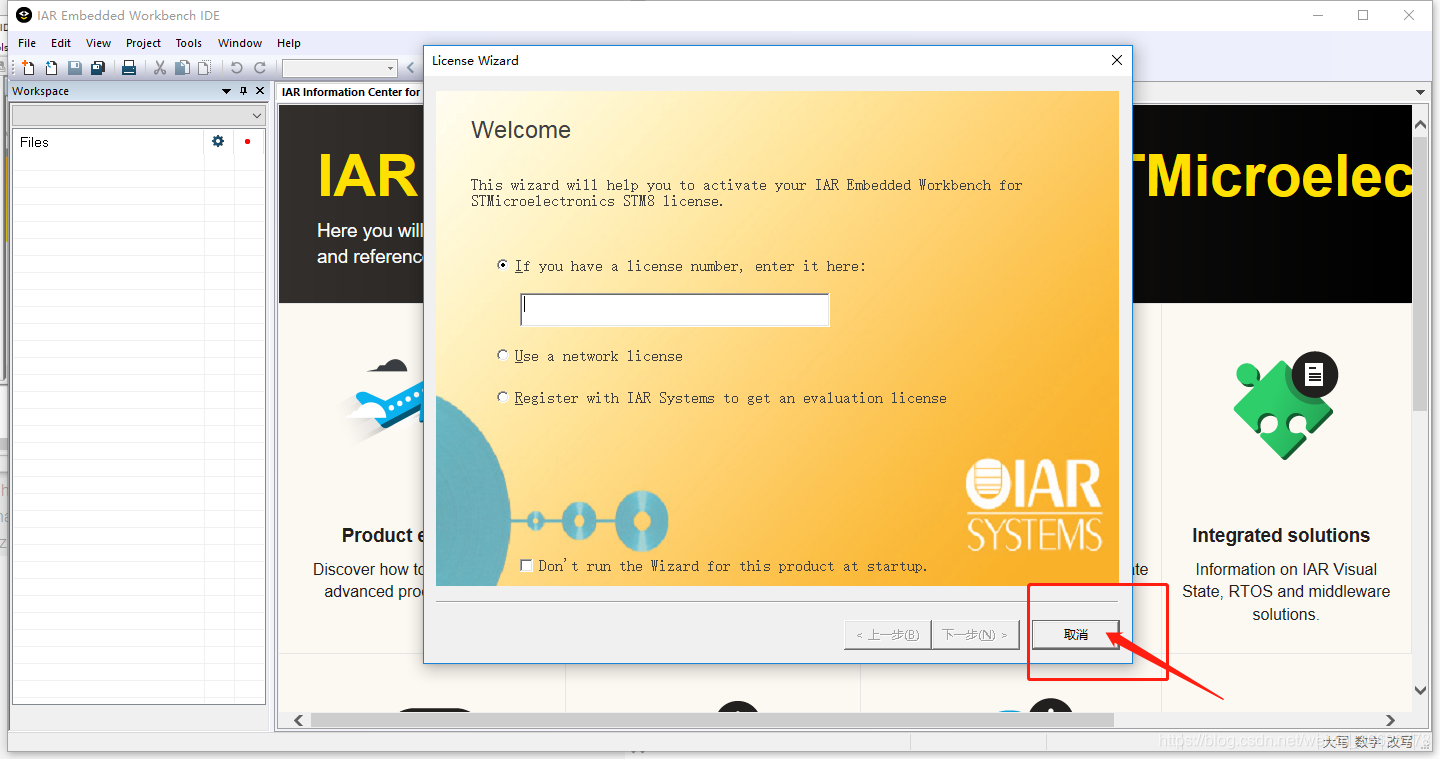
Task: Close the Workspace panel
Action: pyautogui.click(x=260, y=91)
